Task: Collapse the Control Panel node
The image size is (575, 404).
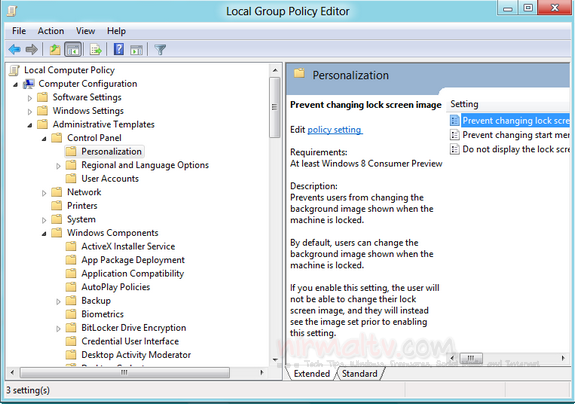Action: [44, 139]
